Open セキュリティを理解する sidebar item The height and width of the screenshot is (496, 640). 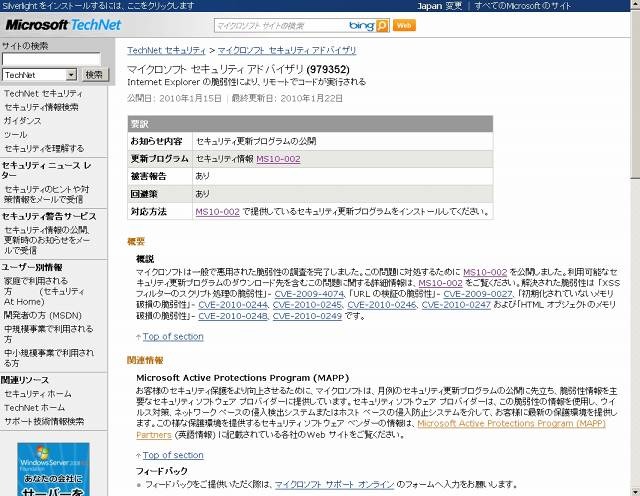pyautogui.click(x=44, y=148)
